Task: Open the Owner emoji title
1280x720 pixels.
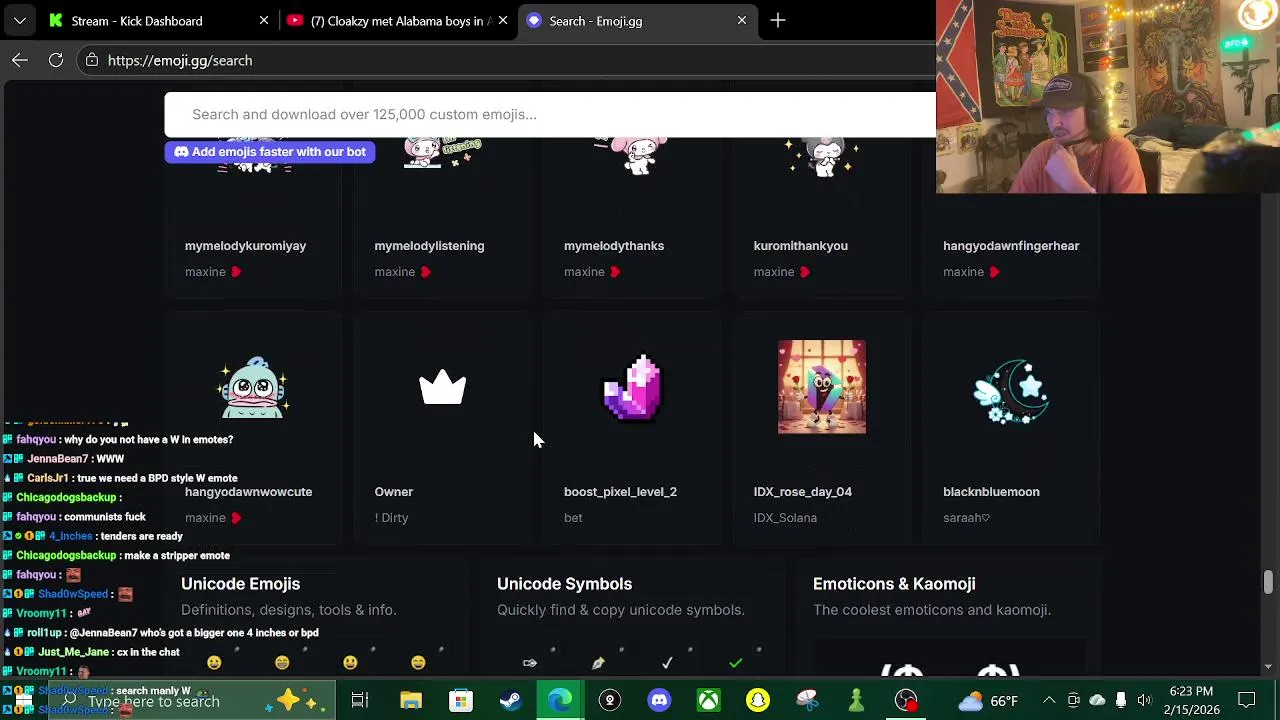Action: point(393,492)
